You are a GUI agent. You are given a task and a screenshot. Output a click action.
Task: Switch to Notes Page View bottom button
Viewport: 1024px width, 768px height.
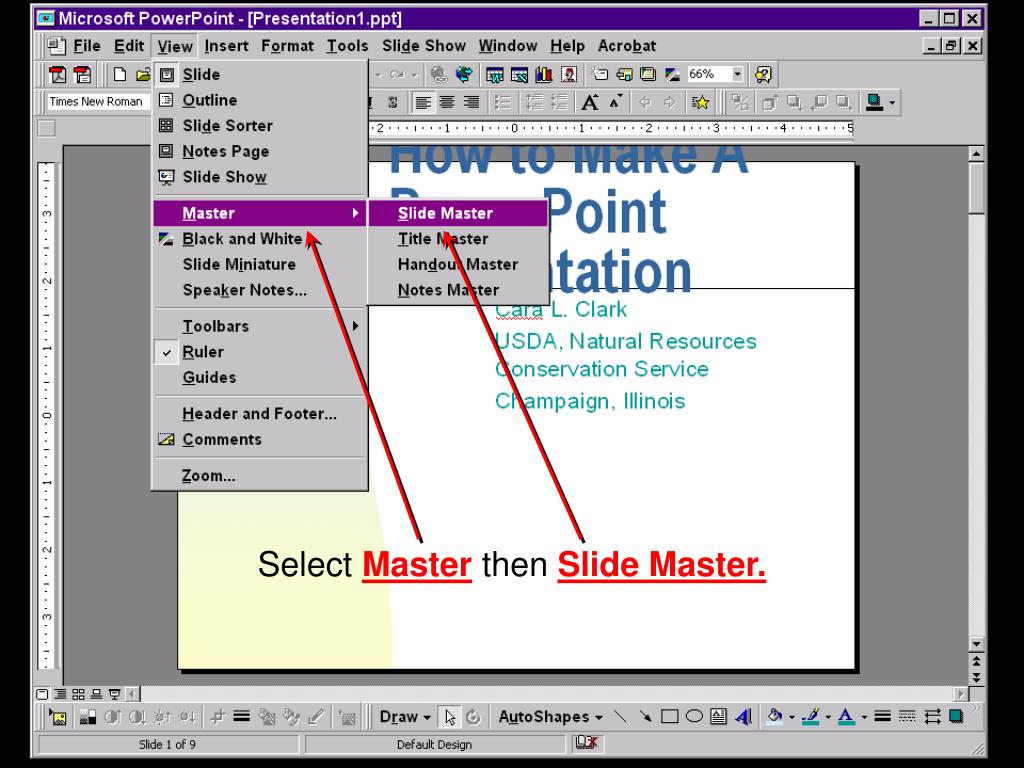pos(97,694)
